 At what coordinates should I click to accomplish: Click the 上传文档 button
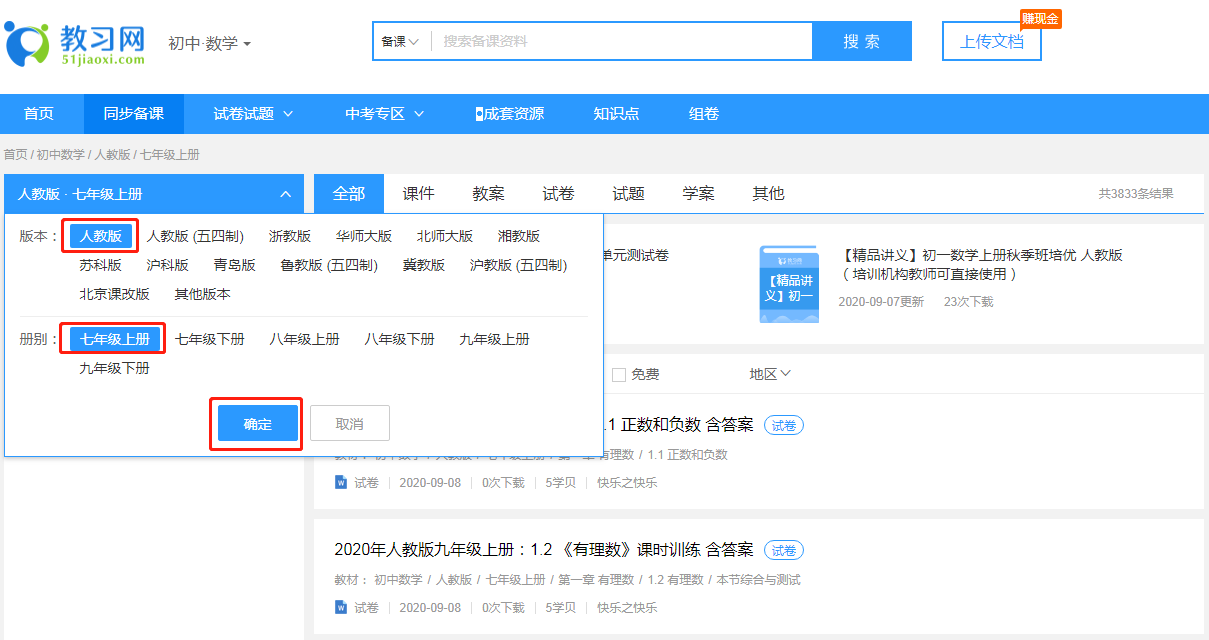pyautogui.click(x=992, y=41)
